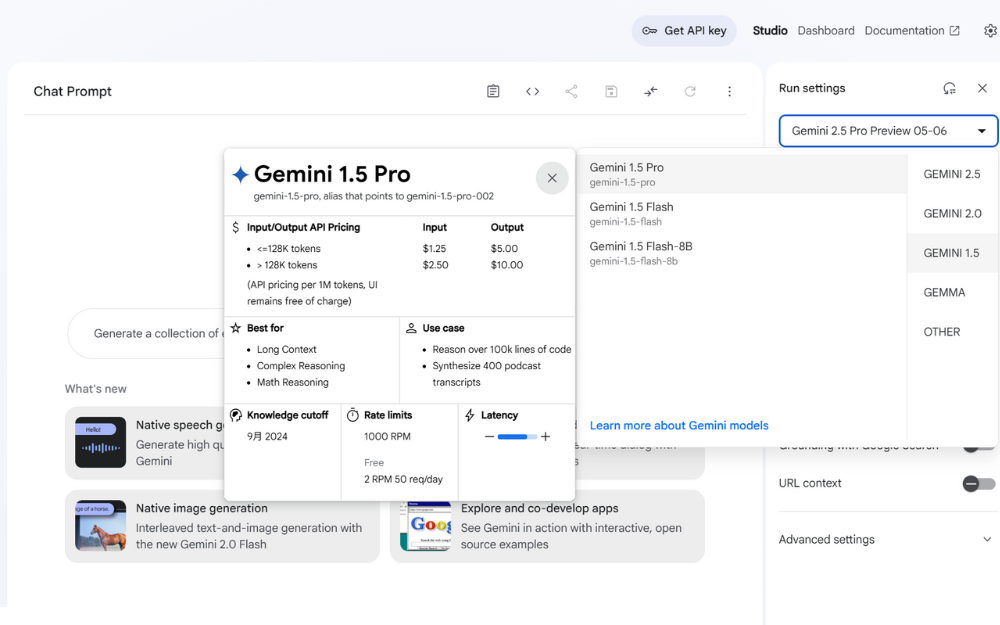Click '2 RPM 50 req/day' free limit
This screenshot has height=625, width=1000.
click(x=403, y=480)
